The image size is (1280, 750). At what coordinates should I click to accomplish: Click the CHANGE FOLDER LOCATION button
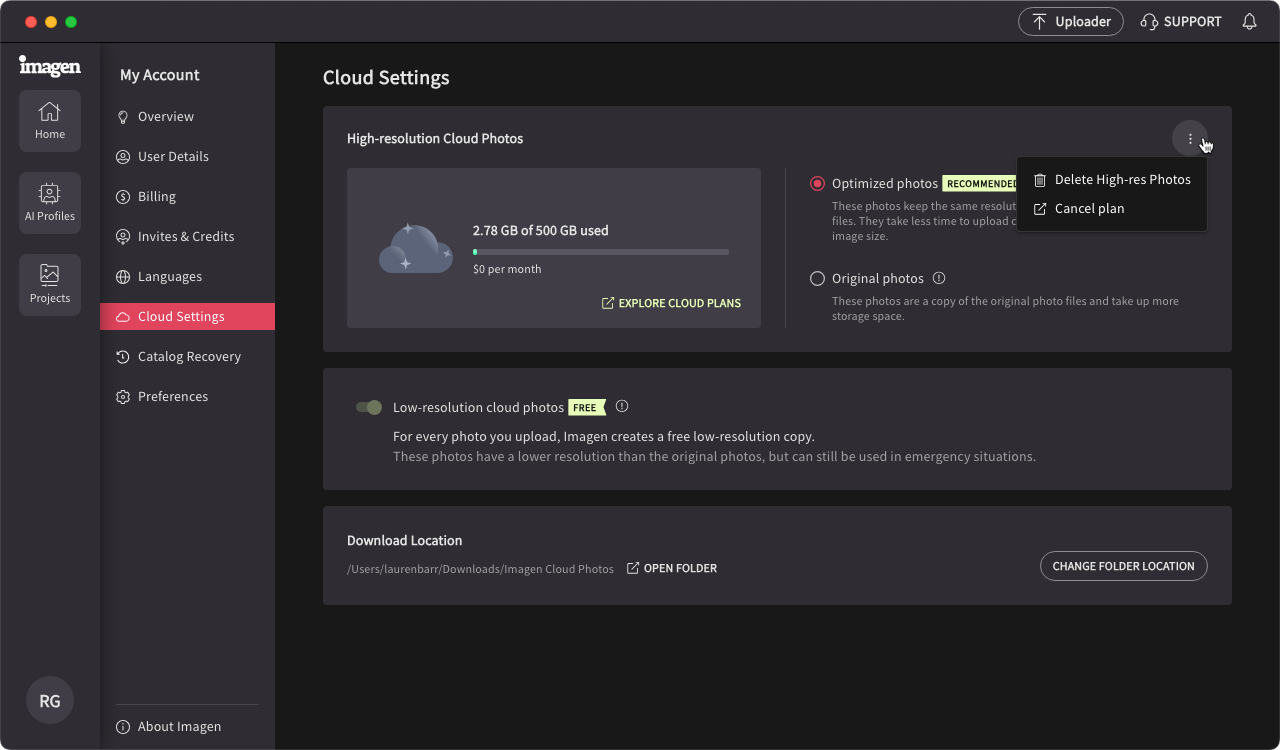point(1124,566)
